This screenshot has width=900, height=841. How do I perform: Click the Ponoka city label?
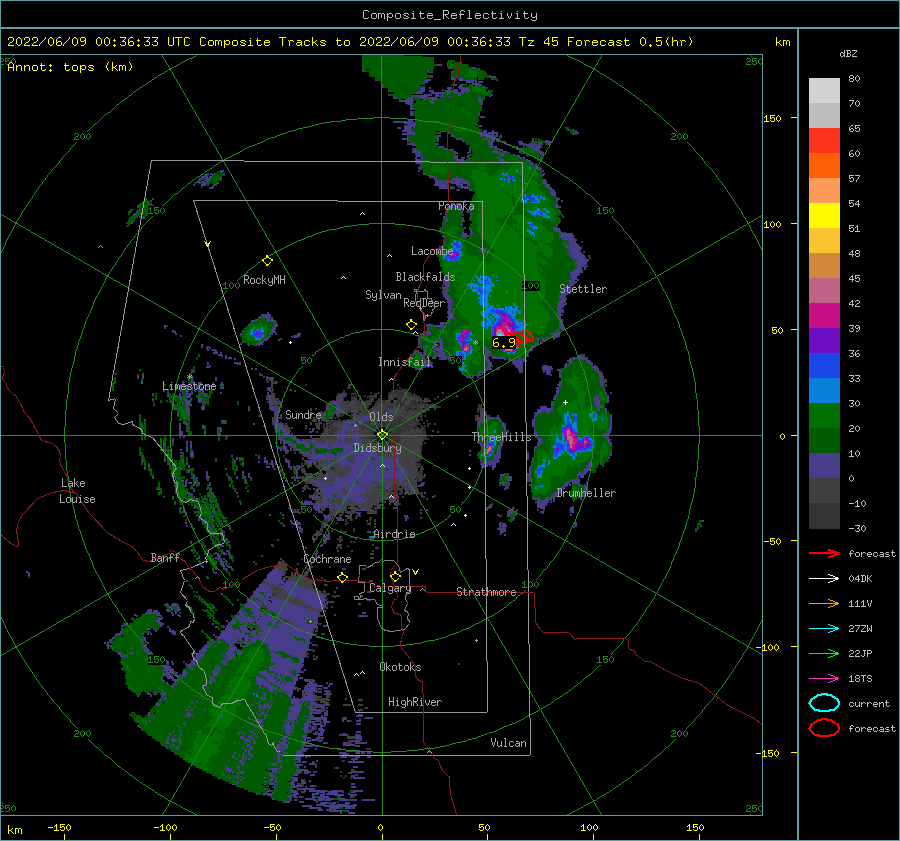click(456, 206)
